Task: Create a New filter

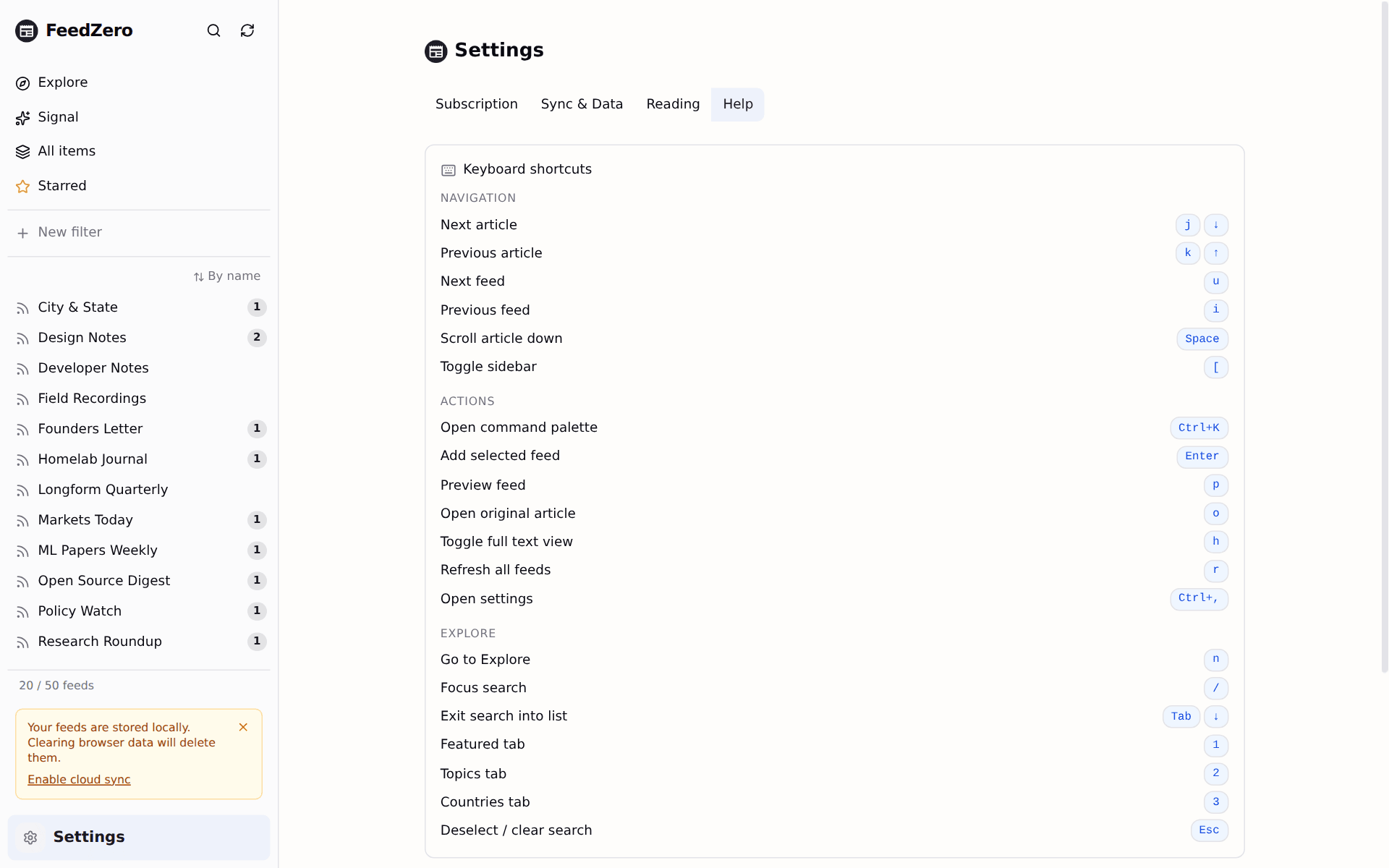Action: click(139, 232)
